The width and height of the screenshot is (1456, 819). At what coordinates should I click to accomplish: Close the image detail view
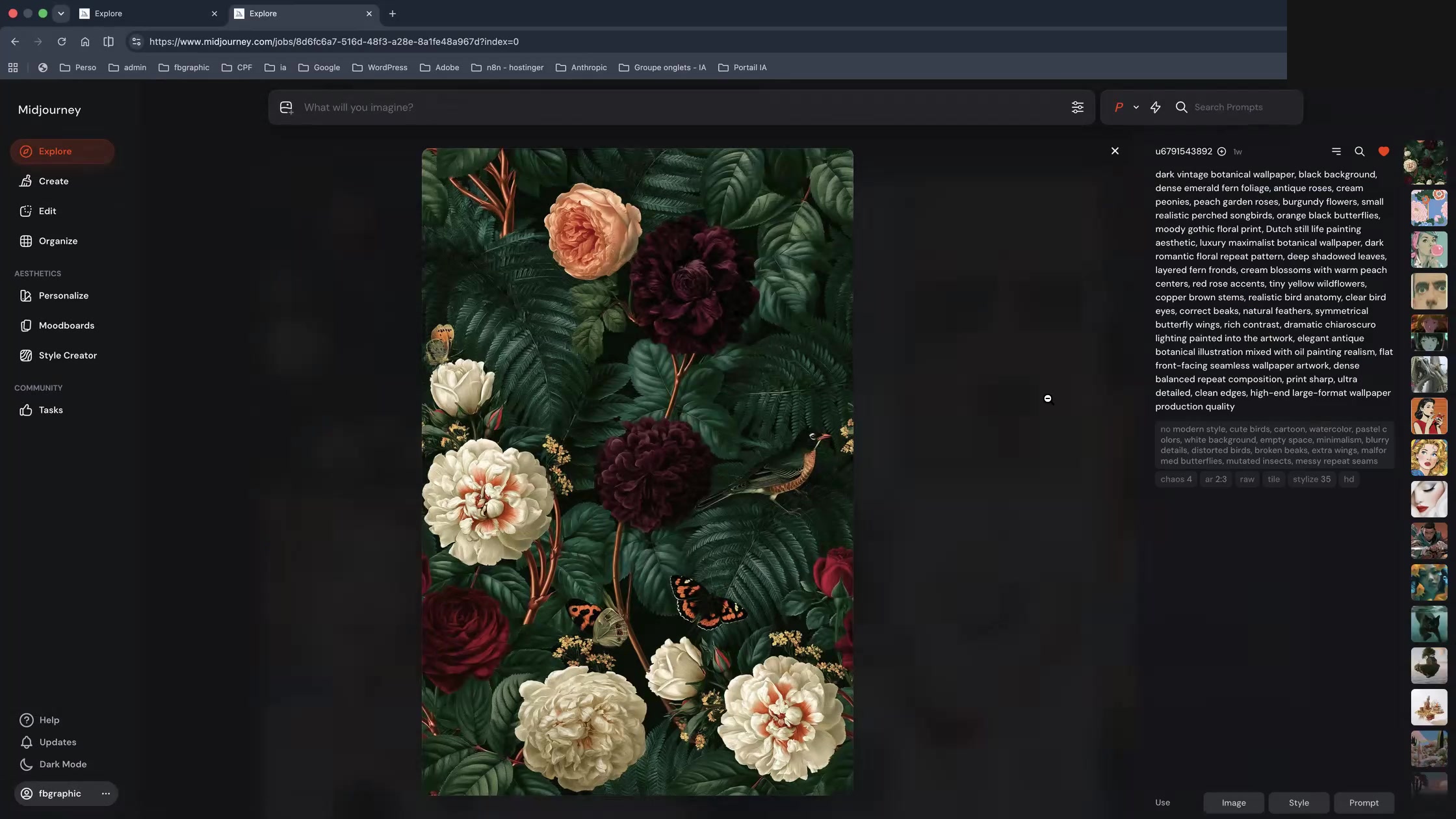click(x=1115, y=151)
